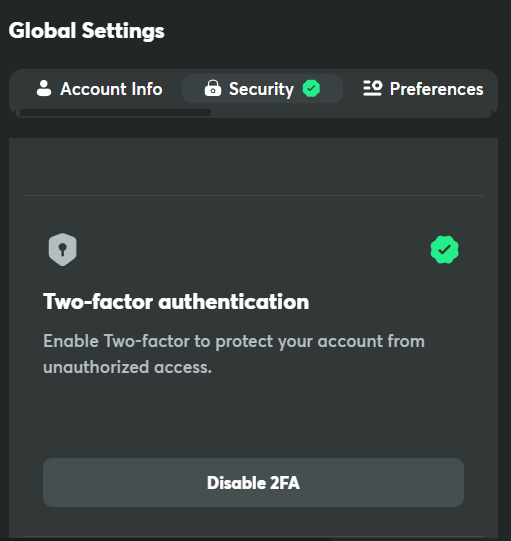This screenshot has width=511, height=541.
Task: Click the words unauthorized access
Action: (127, 367)
